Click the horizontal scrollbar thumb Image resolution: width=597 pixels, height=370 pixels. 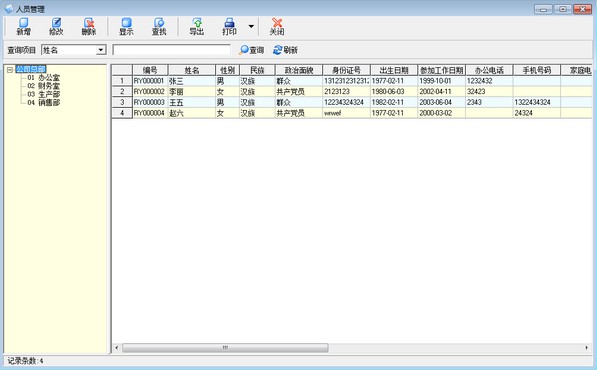[225, 348]
